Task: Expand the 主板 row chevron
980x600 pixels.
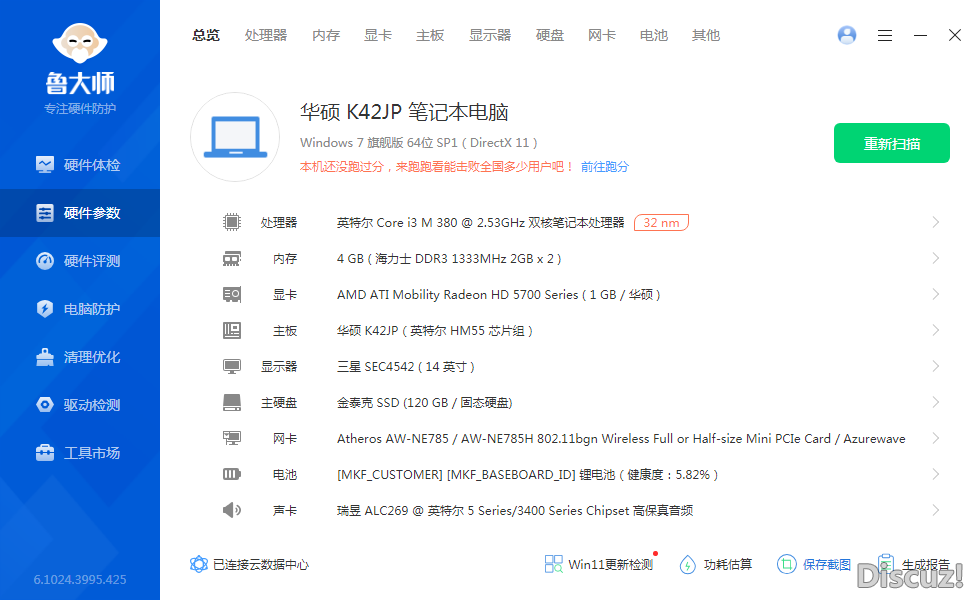Action: point(936,330)
